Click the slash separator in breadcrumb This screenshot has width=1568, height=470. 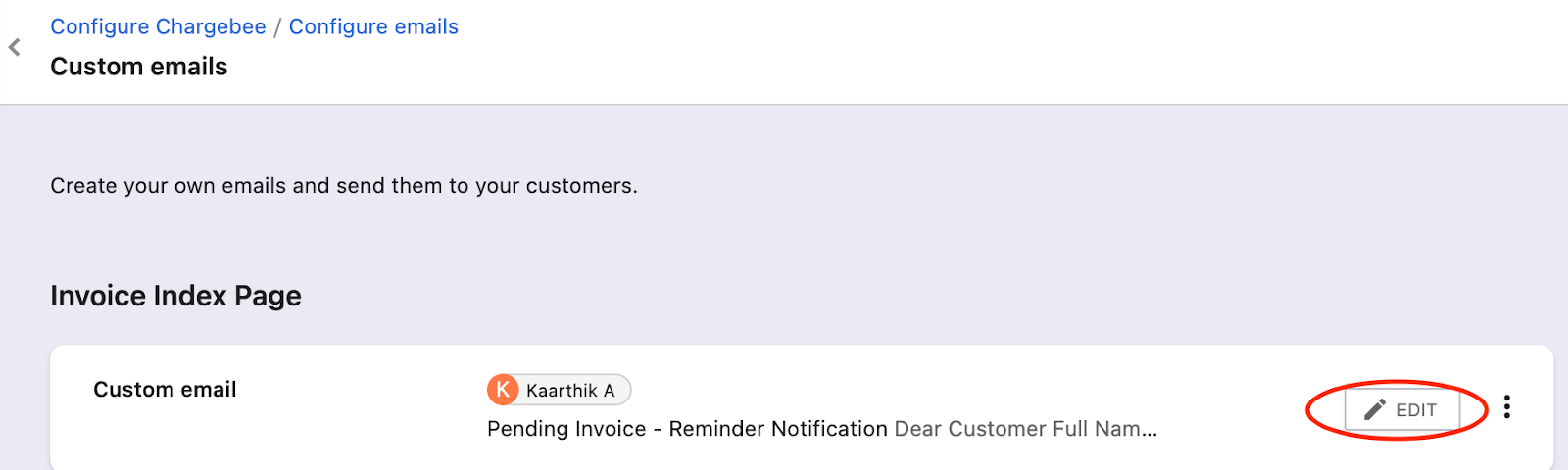[x=277, y=27]
